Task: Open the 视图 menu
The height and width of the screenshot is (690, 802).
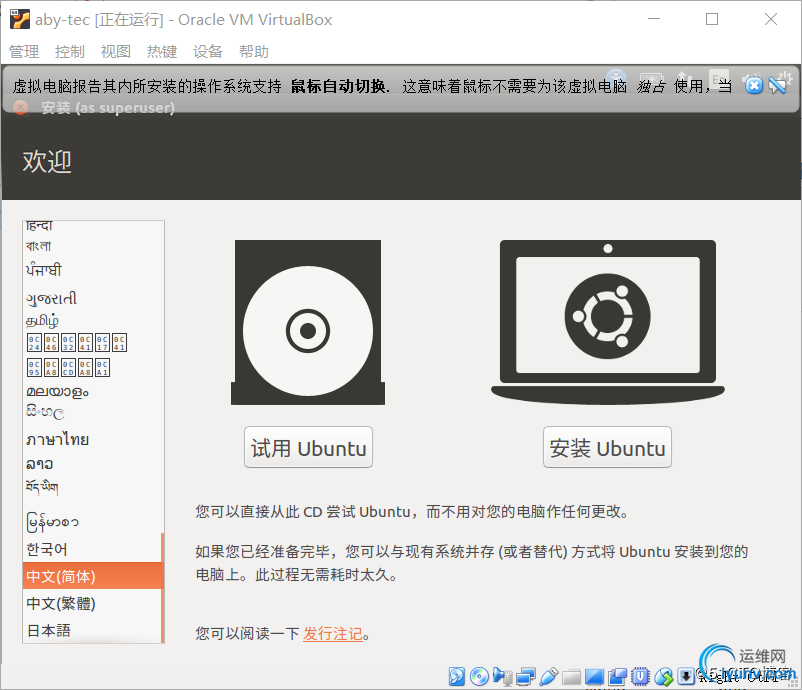Action: (x=116, y=51)
